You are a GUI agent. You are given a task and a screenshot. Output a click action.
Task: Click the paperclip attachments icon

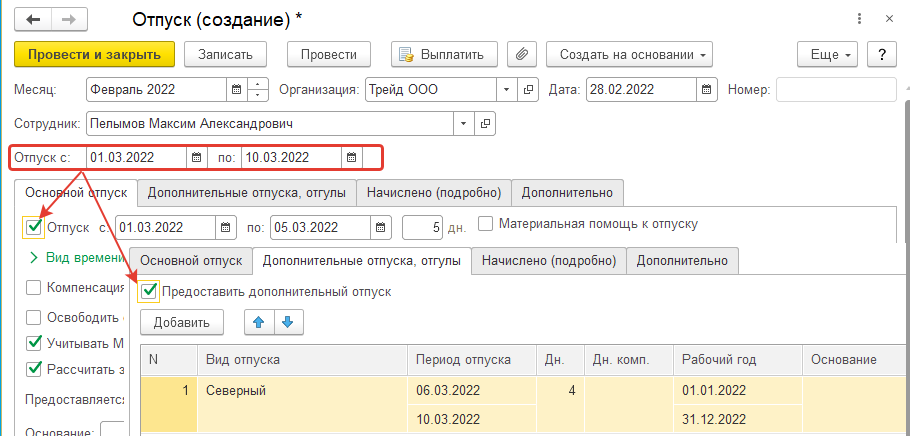point(522,54)
